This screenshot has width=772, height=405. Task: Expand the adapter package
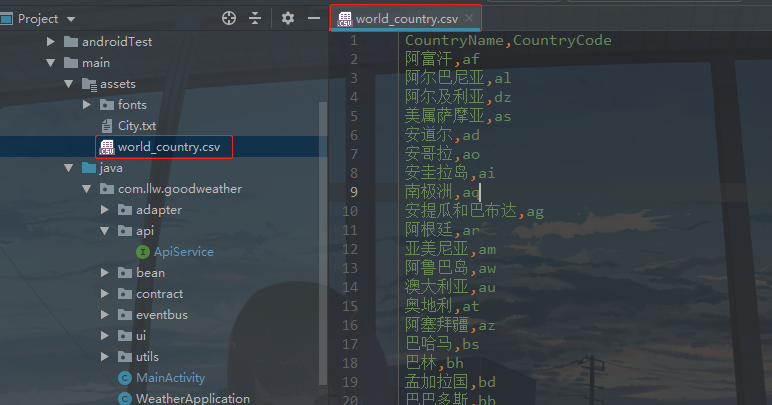pos(104,210)
